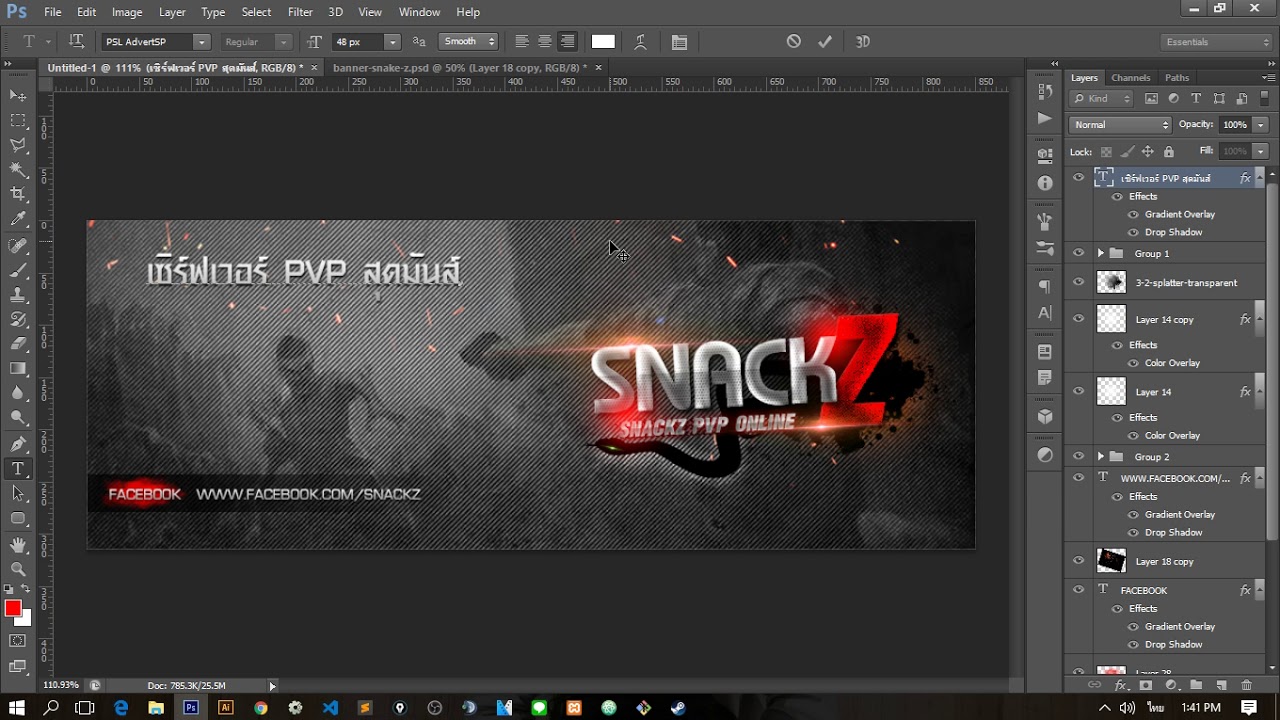This screenshot has height=720, width=1280.
Task: Open the blend mode Normal dropdown
Action: (1120, 125)
